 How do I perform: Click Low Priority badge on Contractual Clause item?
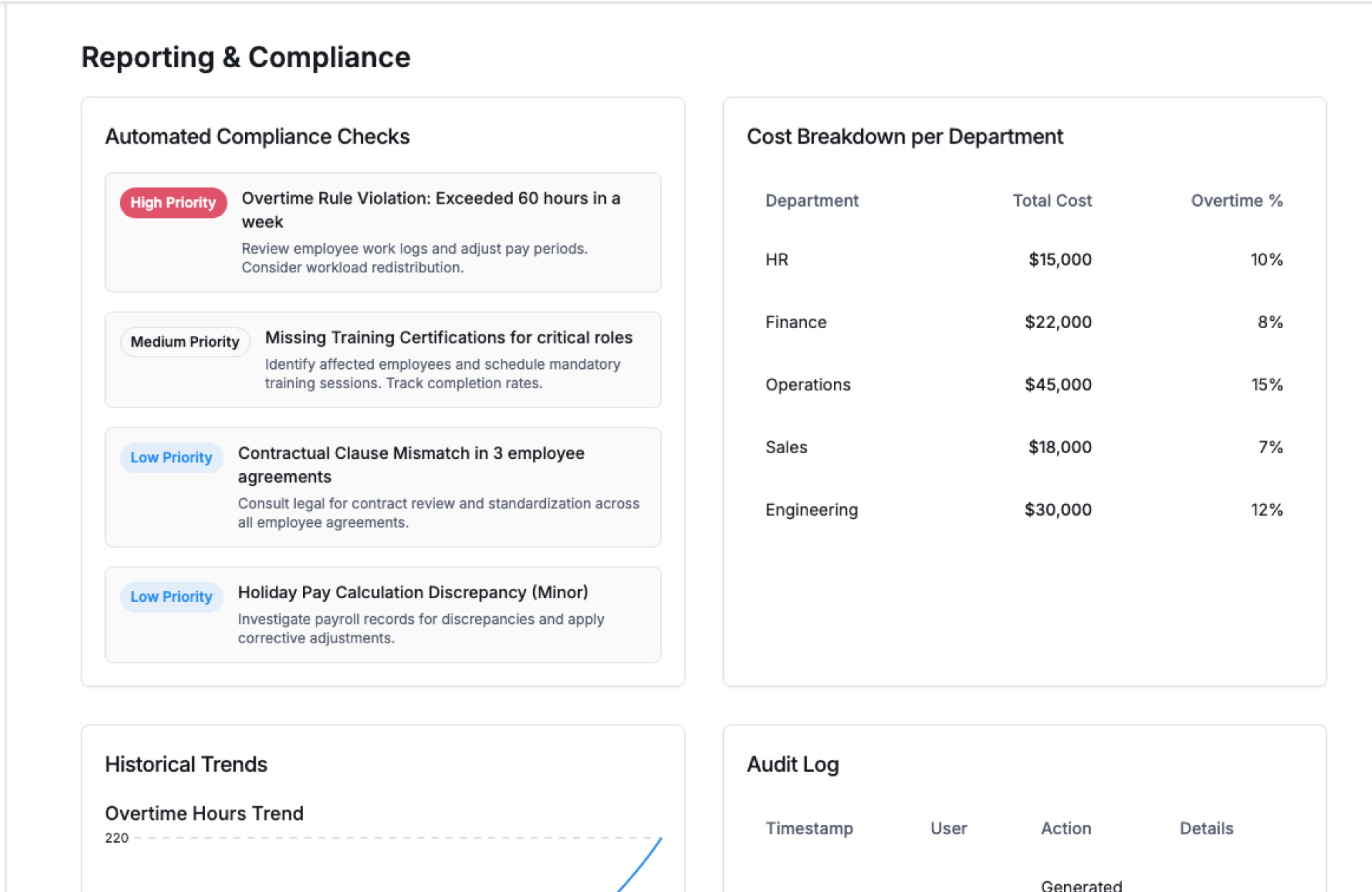click(x=171, y=457)
